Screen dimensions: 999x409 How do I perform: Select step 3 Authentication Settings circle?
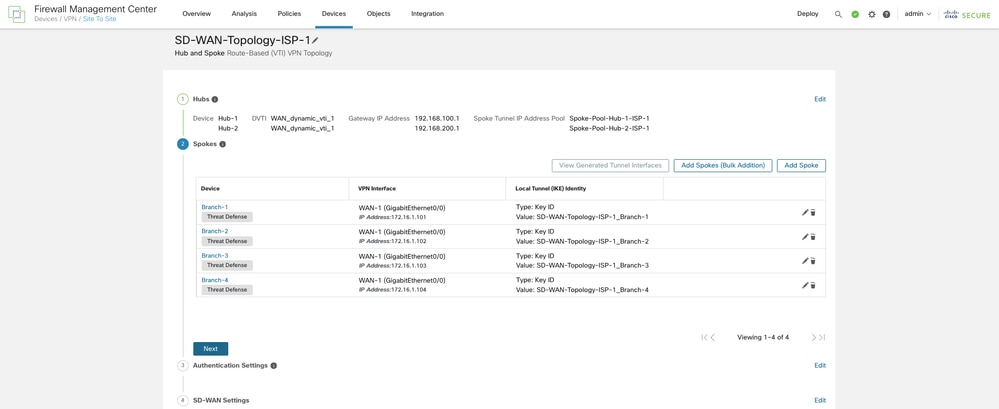[x=183, y=366]
